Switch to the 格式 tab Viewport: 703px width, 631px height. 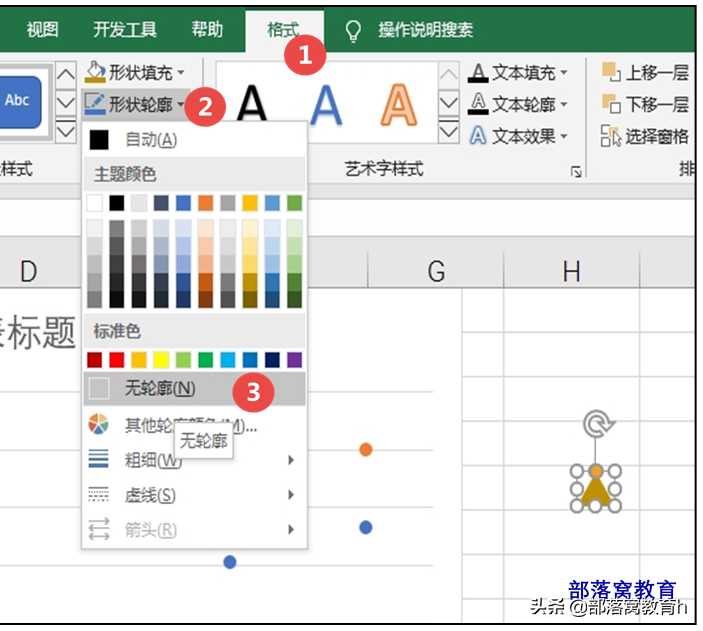[284, 30]
